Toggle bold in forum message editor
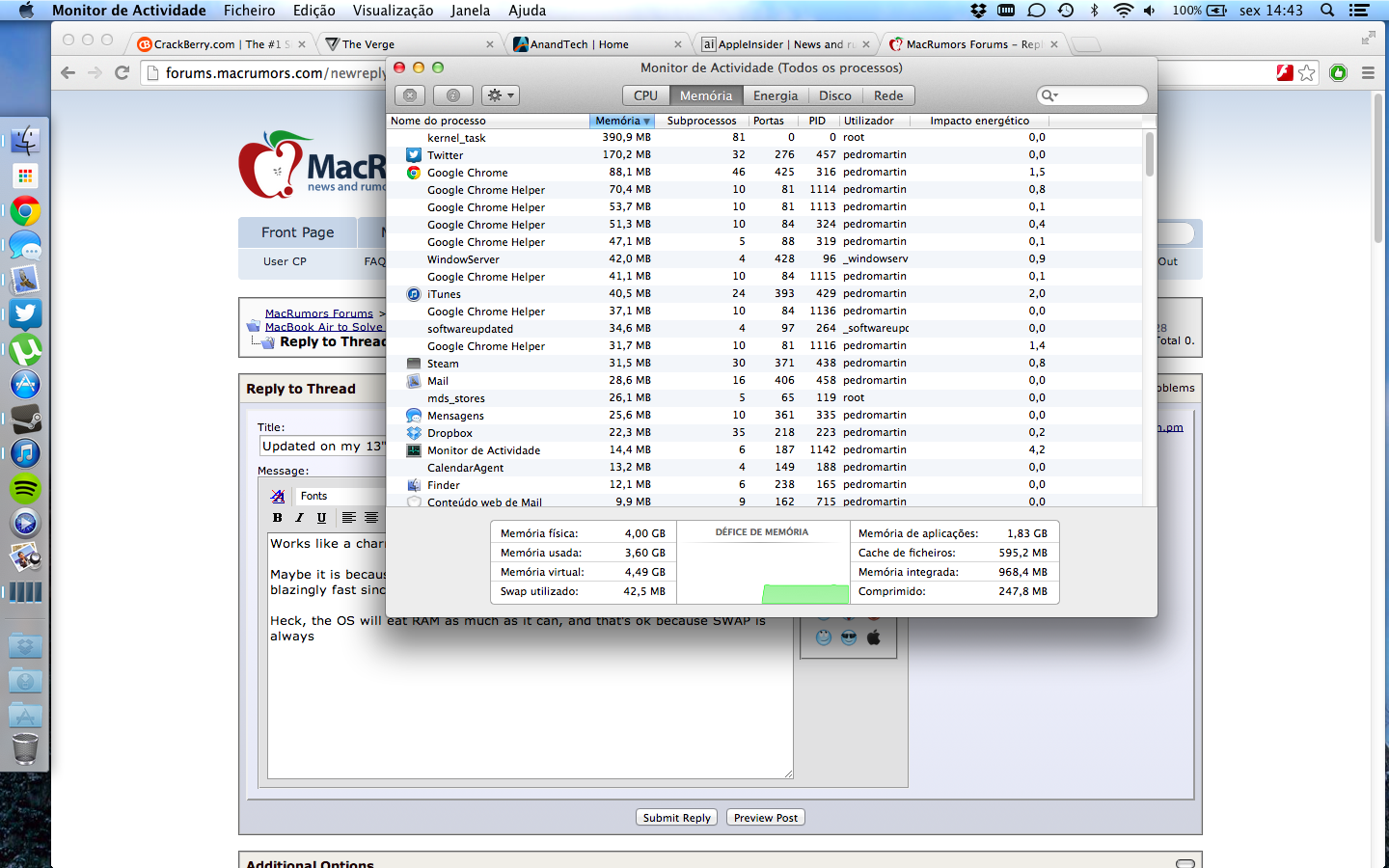The image size is (1389, 868). point(278,518)
